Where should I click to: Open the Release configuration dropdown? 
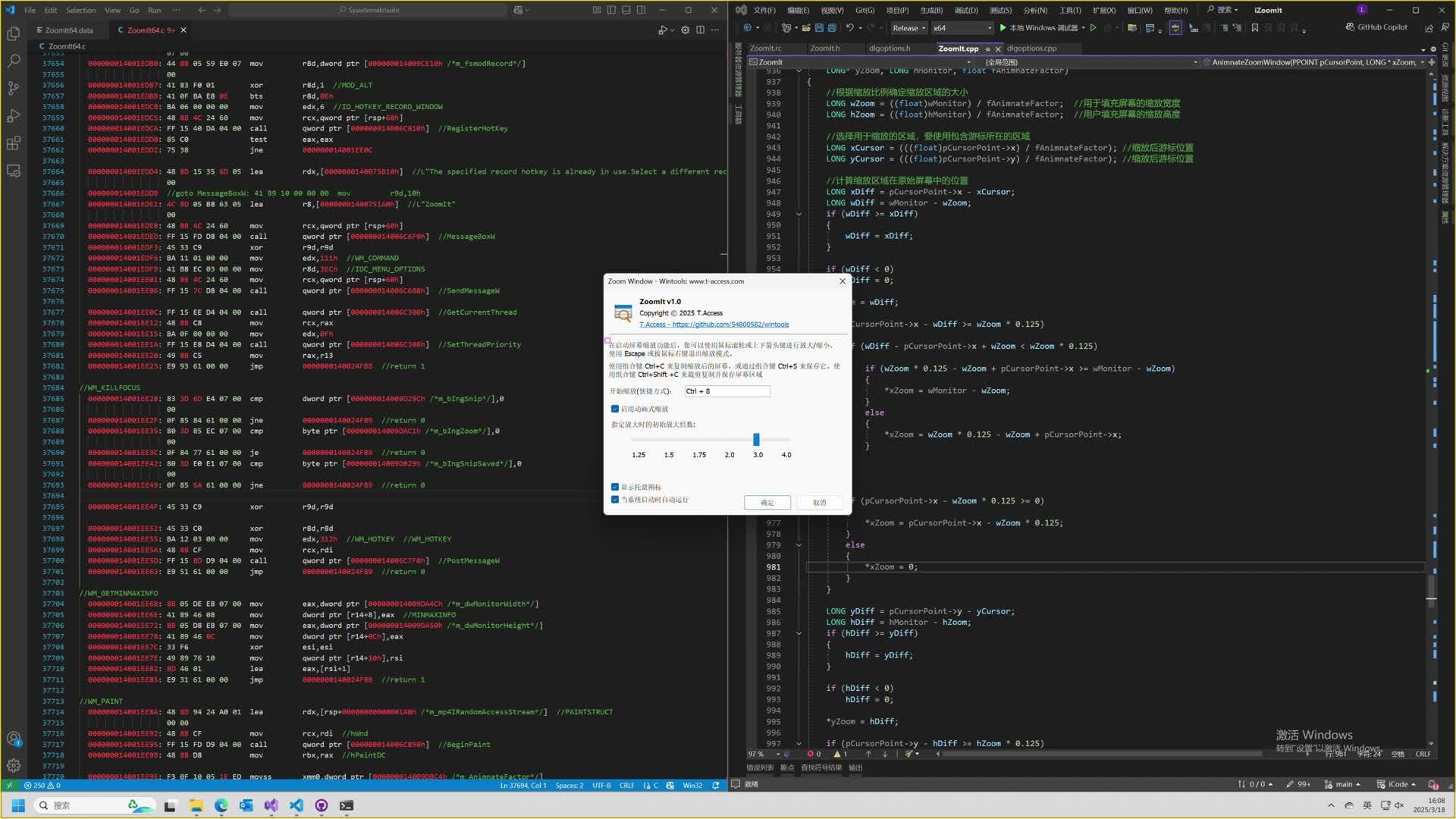(908, 28)
